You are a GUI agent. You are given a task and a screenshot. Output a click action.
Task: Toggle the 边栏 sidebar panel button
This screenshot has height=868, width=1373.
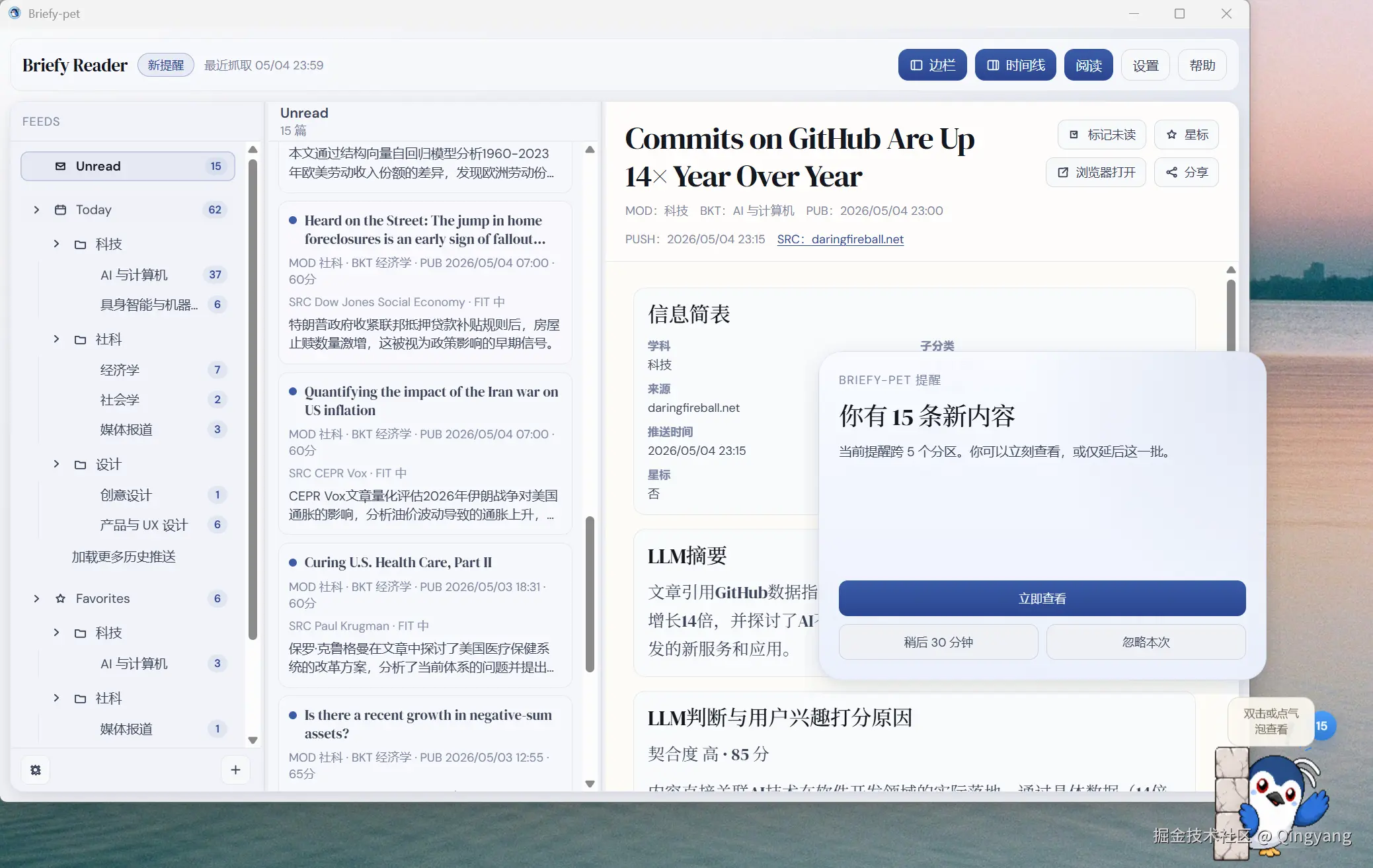pos(933,65)
